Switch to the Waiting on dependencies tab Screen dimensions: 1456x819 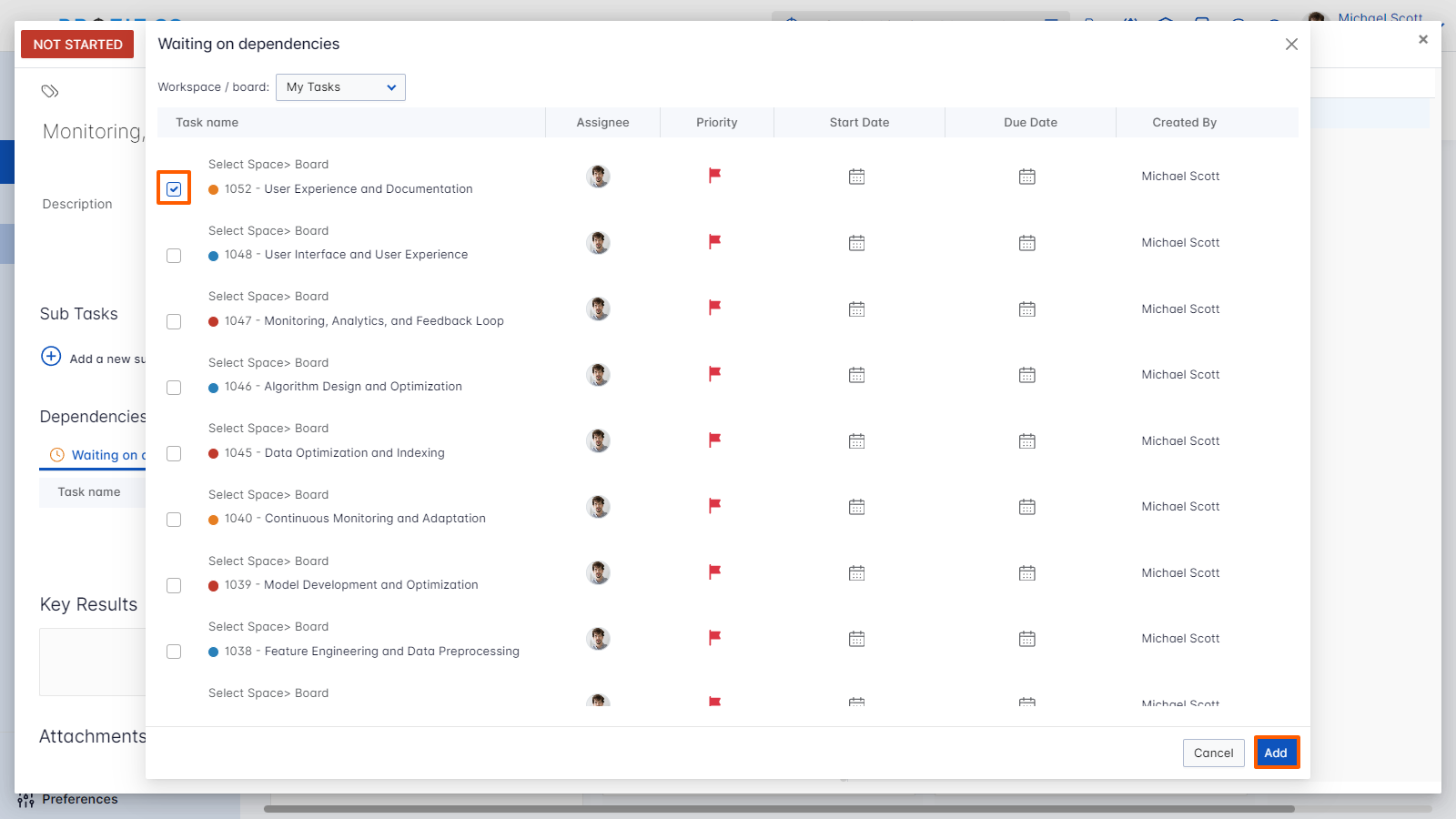pos(109,454)
